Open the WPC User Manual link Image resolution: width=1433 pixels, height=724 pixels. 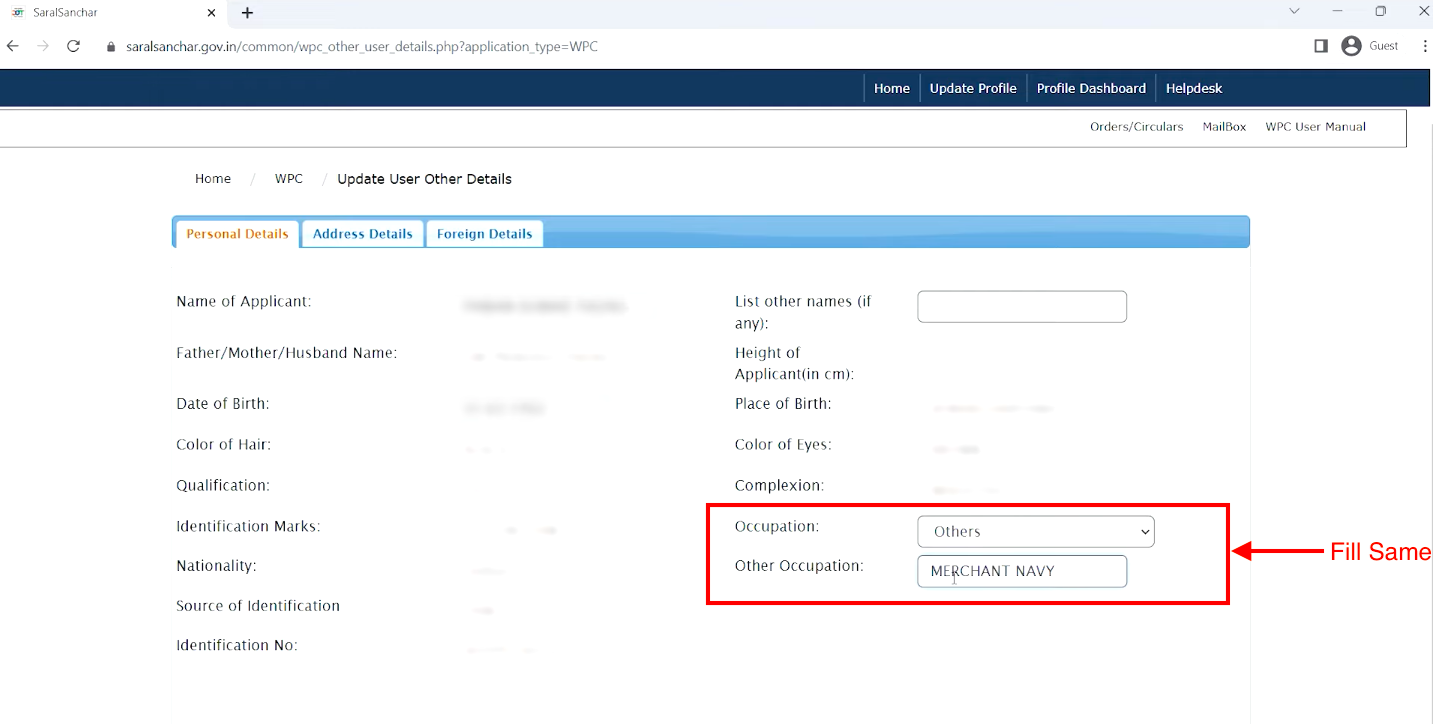(x=1315, y=127)
